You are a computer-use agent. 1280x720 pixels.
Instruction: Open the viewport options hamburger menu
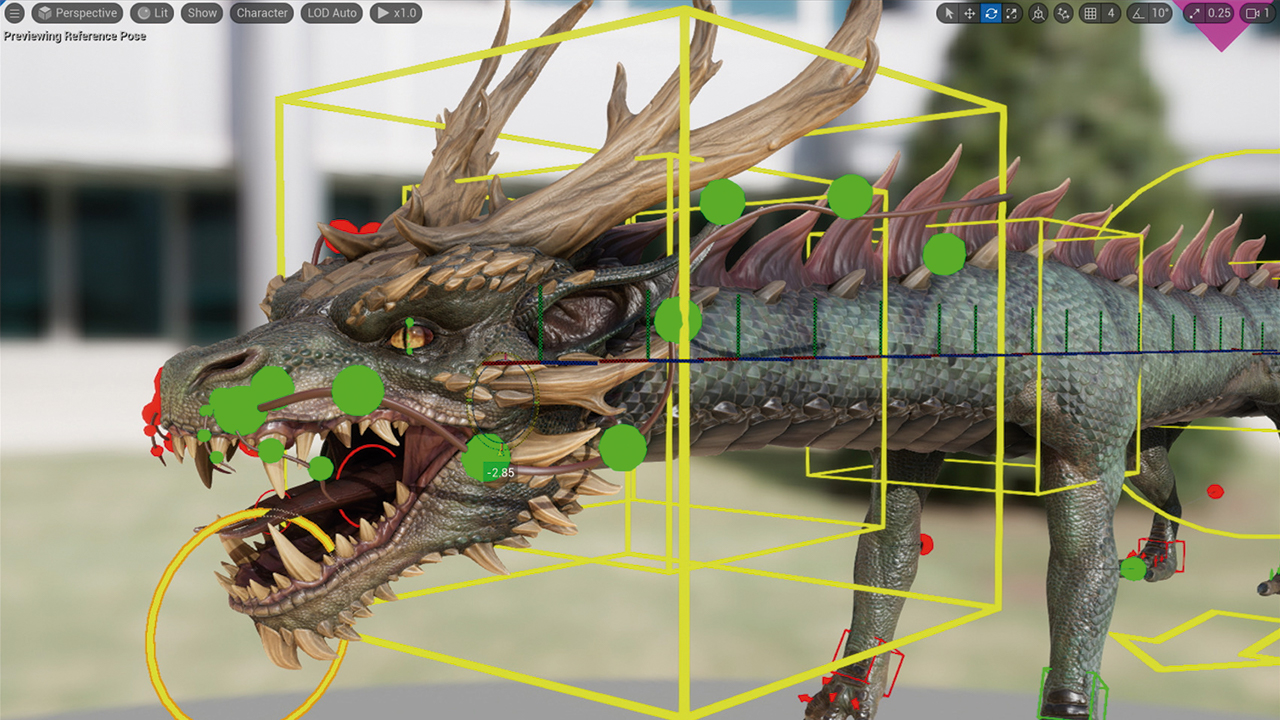coord(15,13)
